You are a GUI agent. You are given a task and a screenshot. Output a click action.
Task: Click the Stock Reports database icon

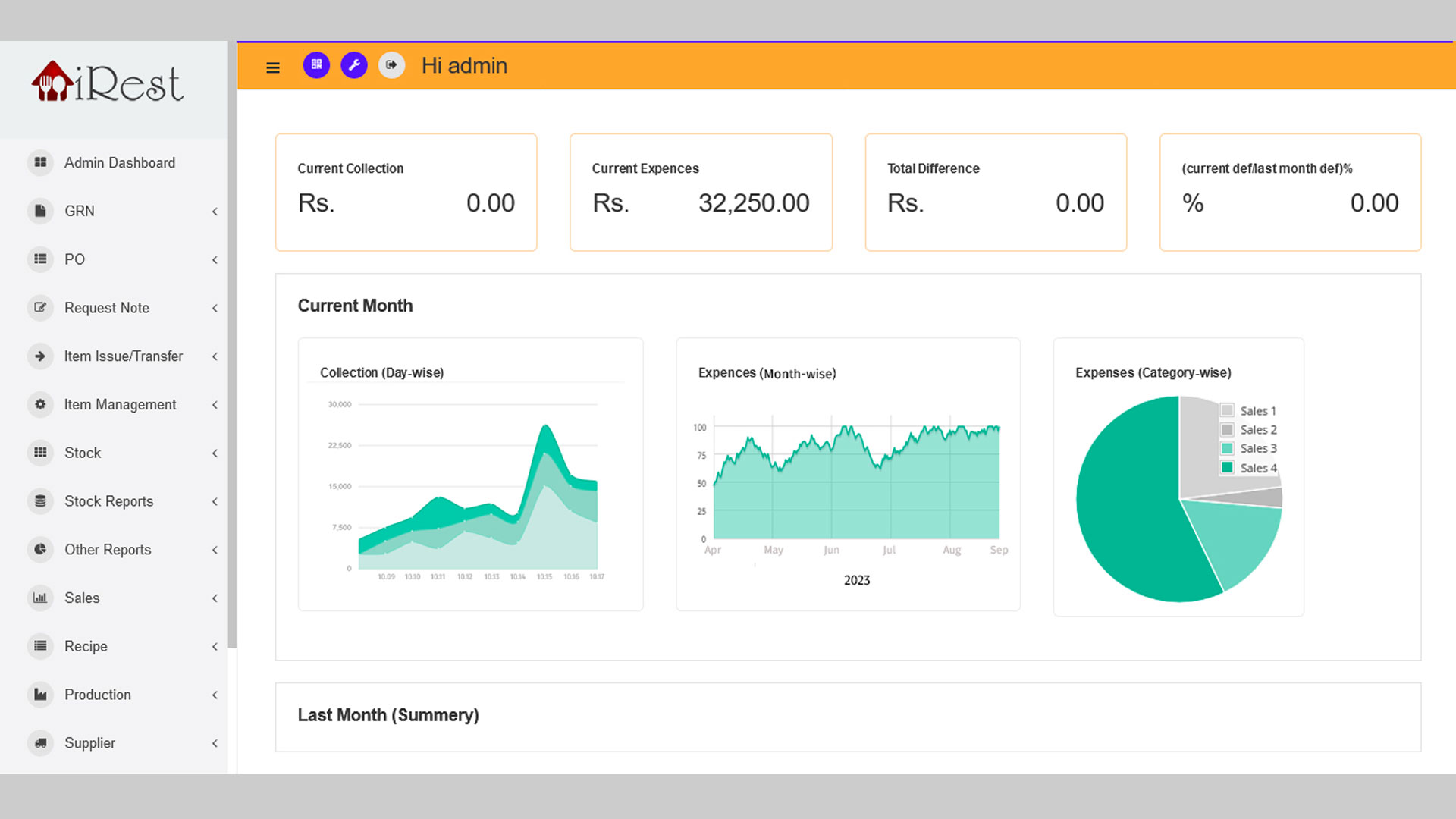tap(40, 501)
